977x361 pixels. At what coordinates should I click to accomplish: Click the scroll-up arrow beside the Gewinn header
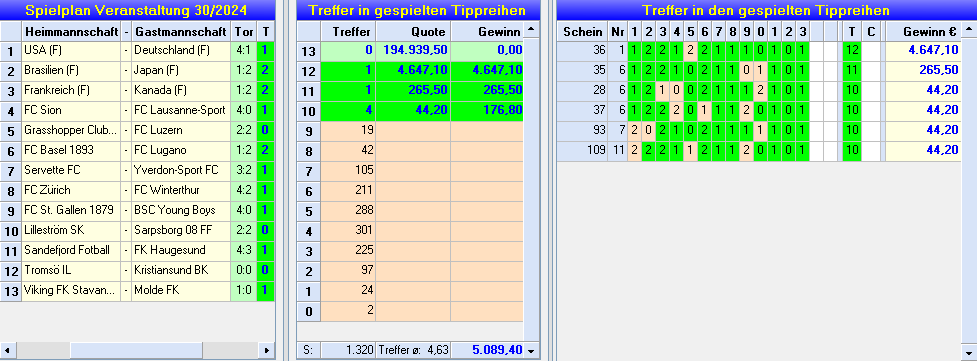531,30
